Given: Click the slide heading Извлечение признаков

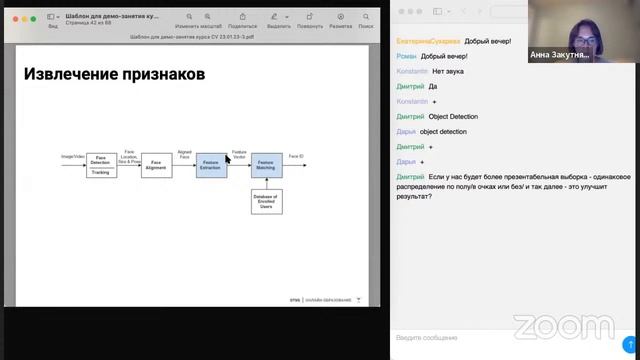Looking at the screenshot, I should (114, 74).
